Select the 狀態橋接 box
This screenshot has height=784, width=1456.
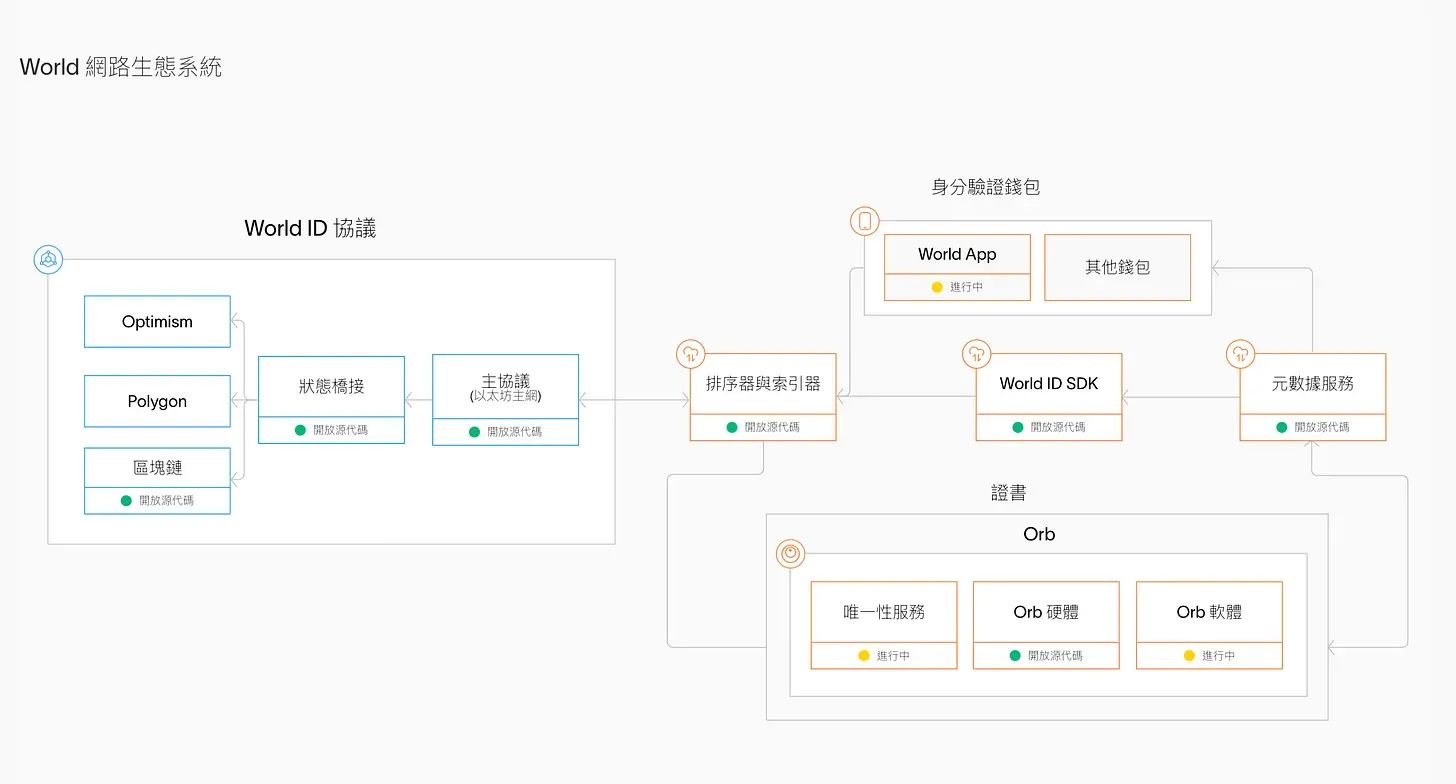coord(331,400)
